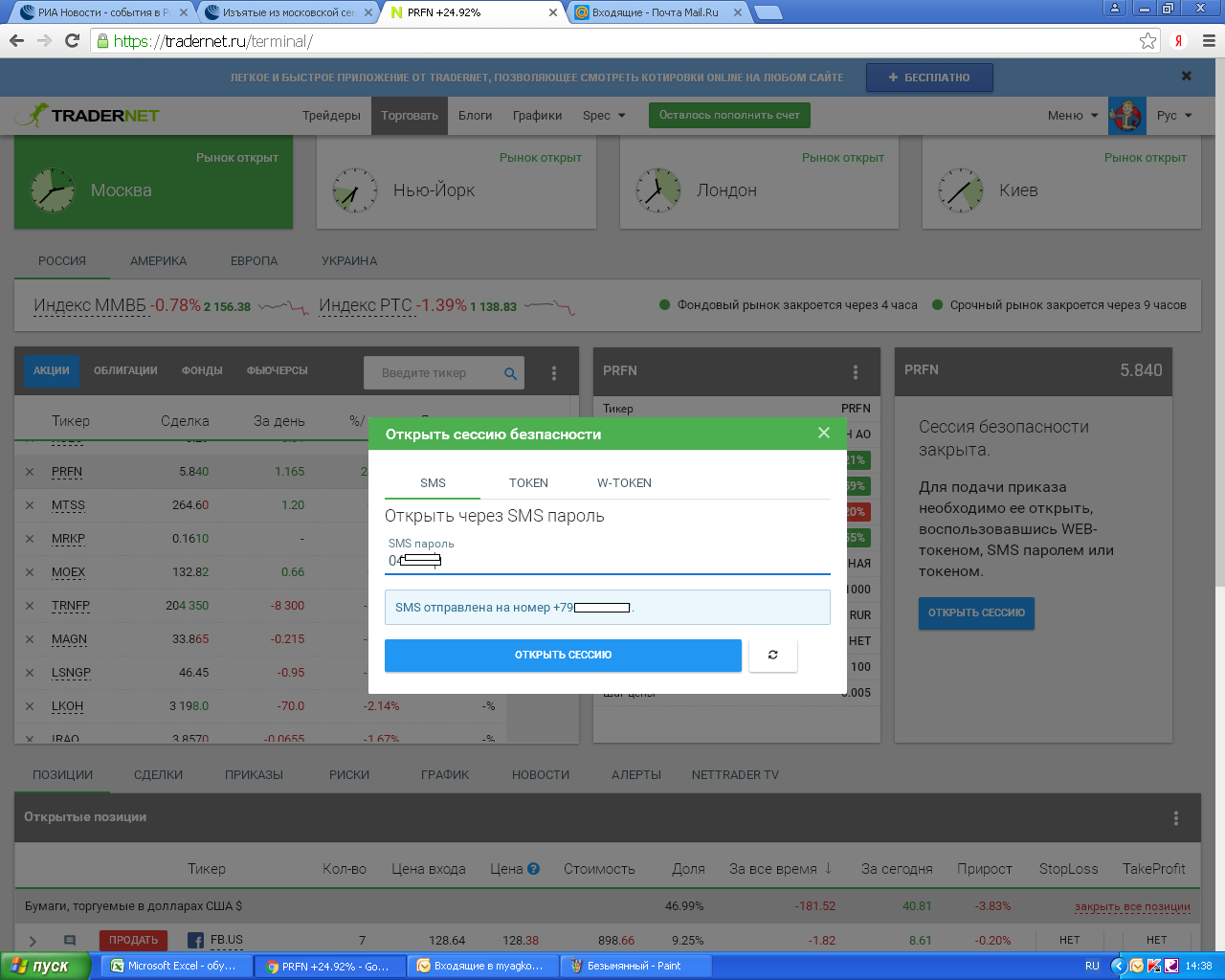This screenshot has width=1225, height=980.
Task: Open the Spec dropdown menu
Action: [604, 116]
